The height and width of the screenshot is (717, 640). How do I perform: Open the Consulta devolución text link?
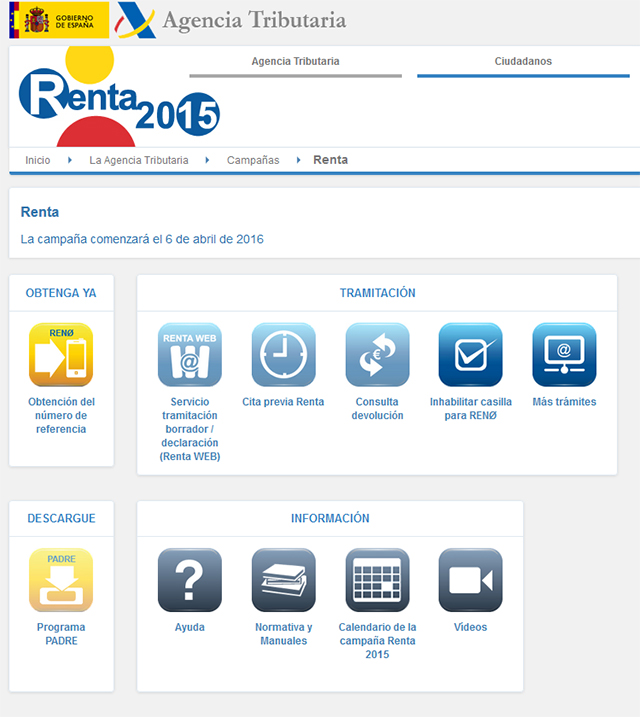coord(377,408)
